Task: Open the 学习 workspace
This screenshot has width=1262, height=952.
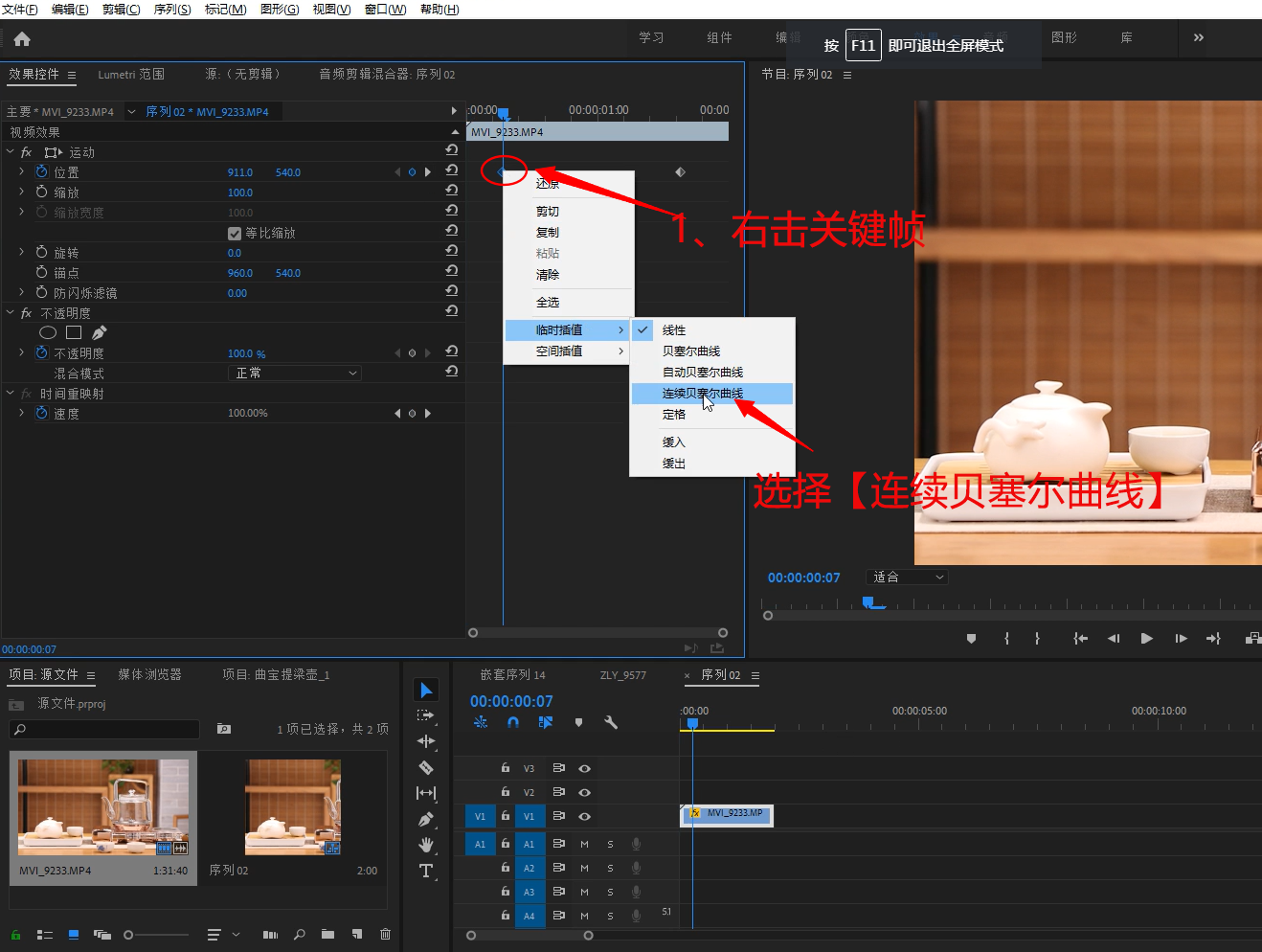Action: coord(651,37)
